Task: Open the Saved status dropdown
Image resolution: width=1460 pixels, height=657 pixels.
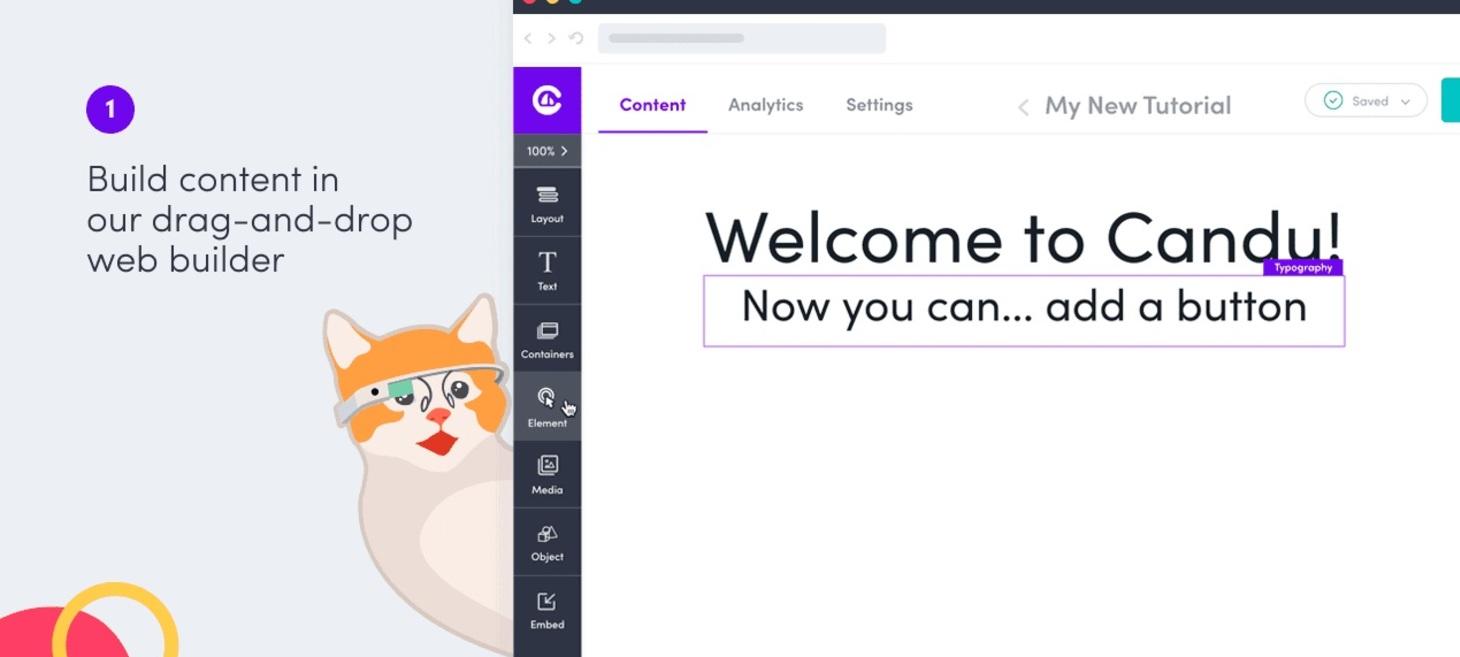Action: point(1365,101)
